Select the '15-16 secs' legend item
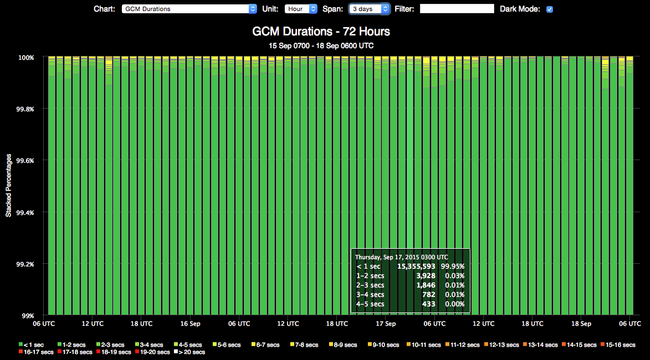Image resolution: width=650 pixels, height=360 pixels. coord(618,345)
